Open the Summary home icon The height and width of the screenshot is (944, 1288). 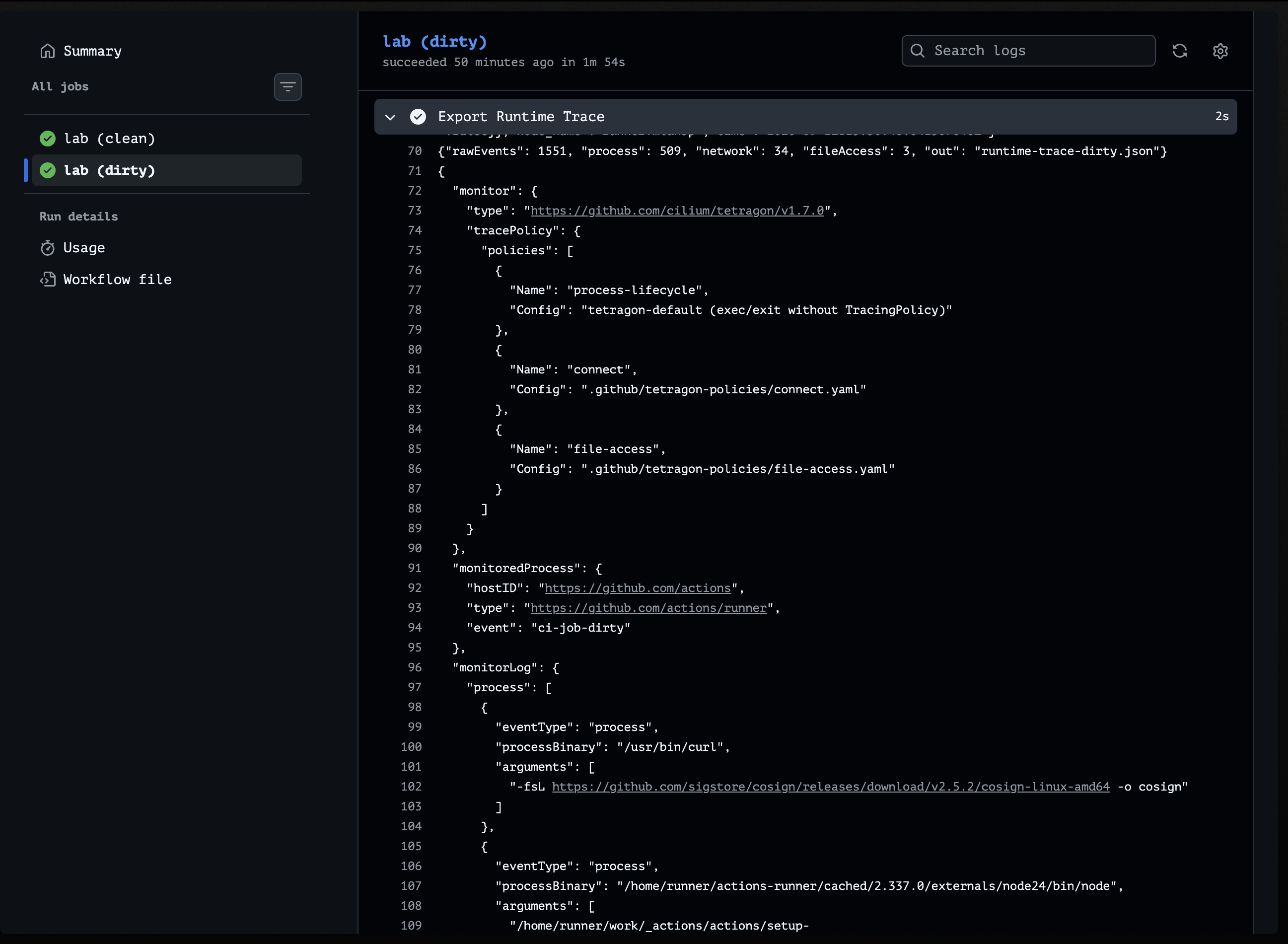[48, 51]
